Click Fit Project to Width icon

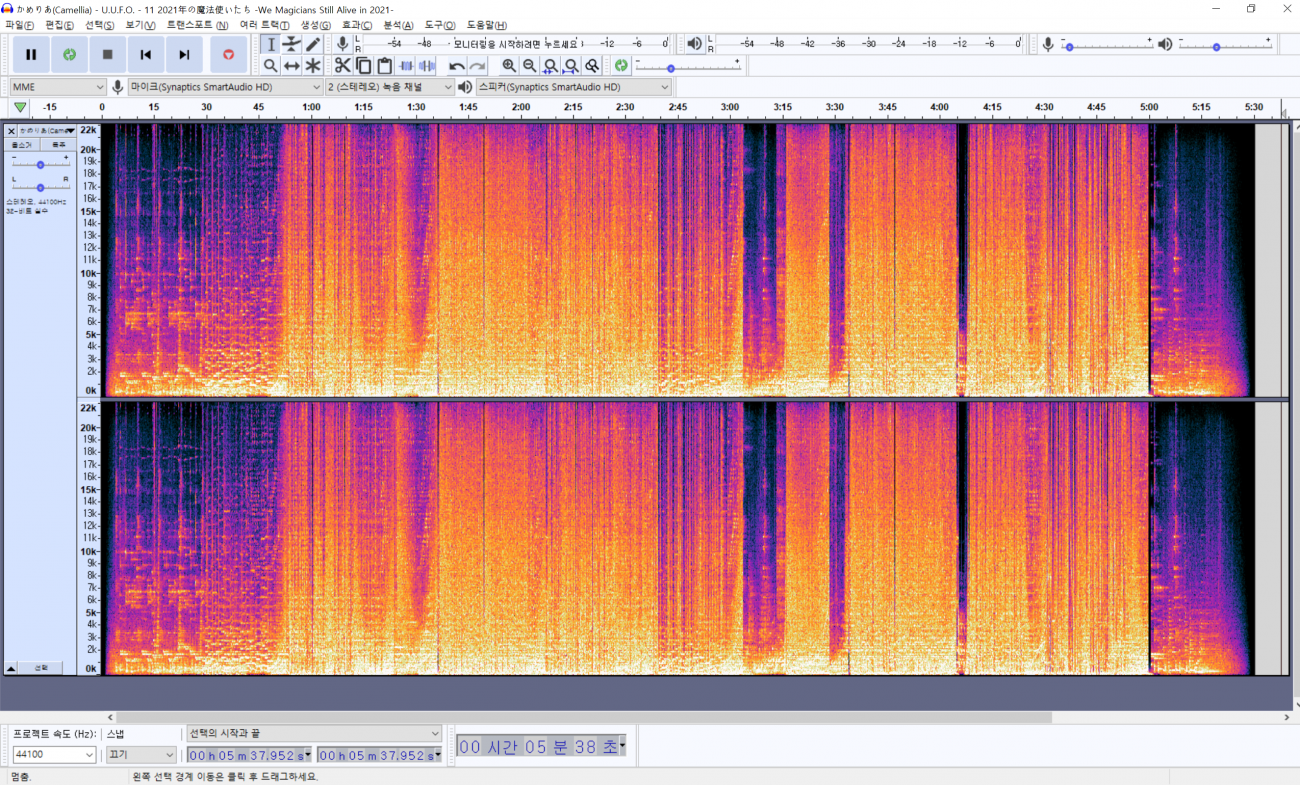tap(571, 66)
